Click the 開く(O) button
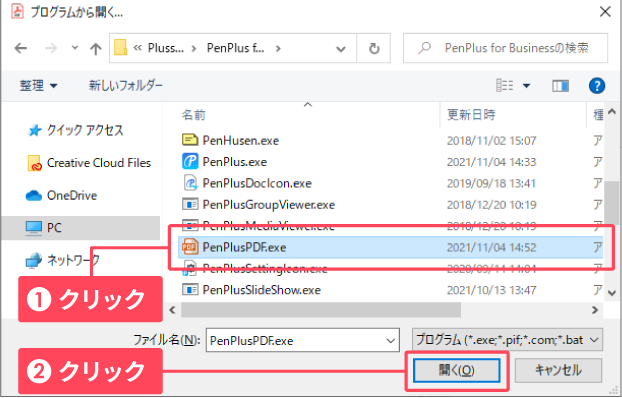This screenshot has height=398, width=622. click(x=457, y=371)
